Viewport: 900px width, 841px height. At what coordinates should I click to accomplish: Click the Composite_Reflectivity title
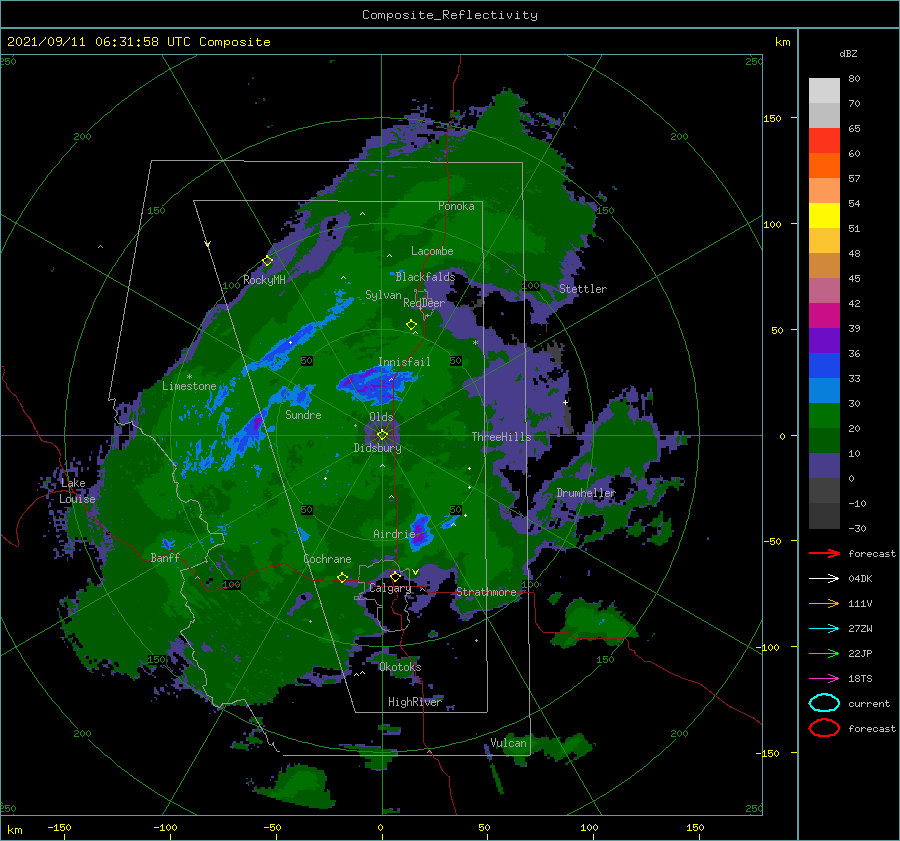pos(450,15)
